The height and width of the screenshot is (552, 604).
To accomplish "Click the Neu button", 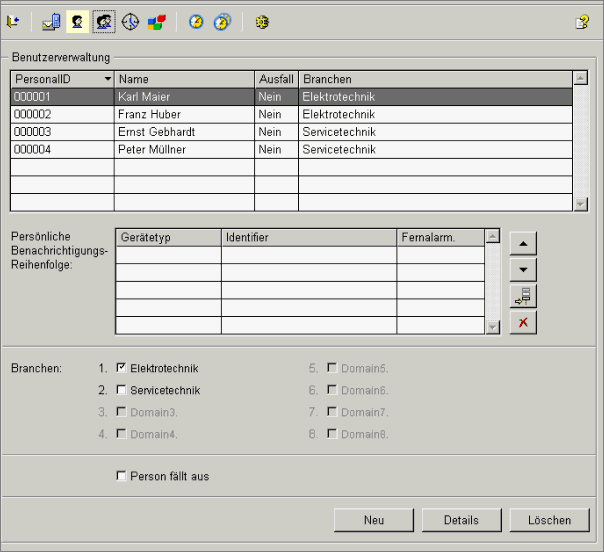I will coord(374,520).
